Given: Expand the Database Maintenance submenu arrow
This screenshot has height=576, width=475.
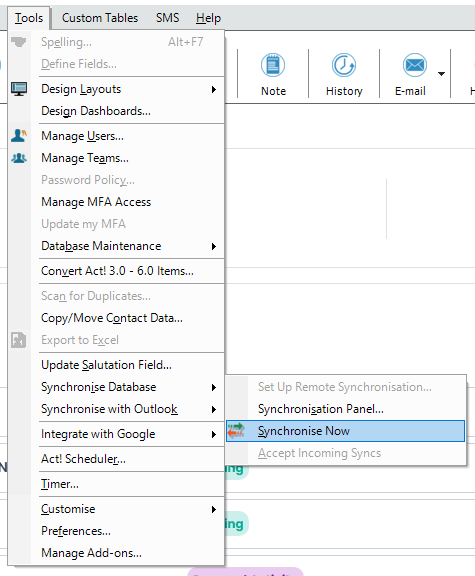Looking at the screenshot, I should (x=214, y=246).
